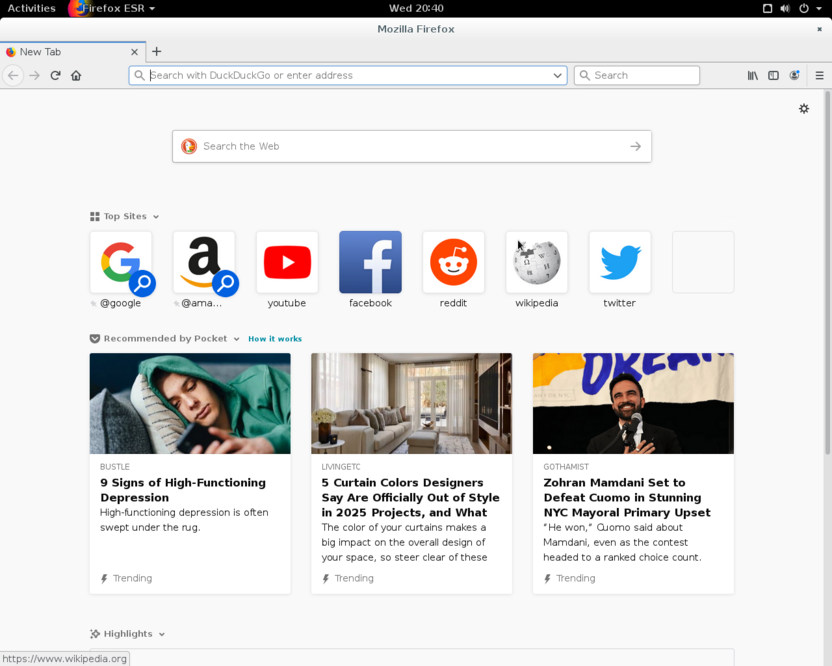832x666 pixels.
Task: Click the BUSTLE source label
Action: tap(115, 467)
